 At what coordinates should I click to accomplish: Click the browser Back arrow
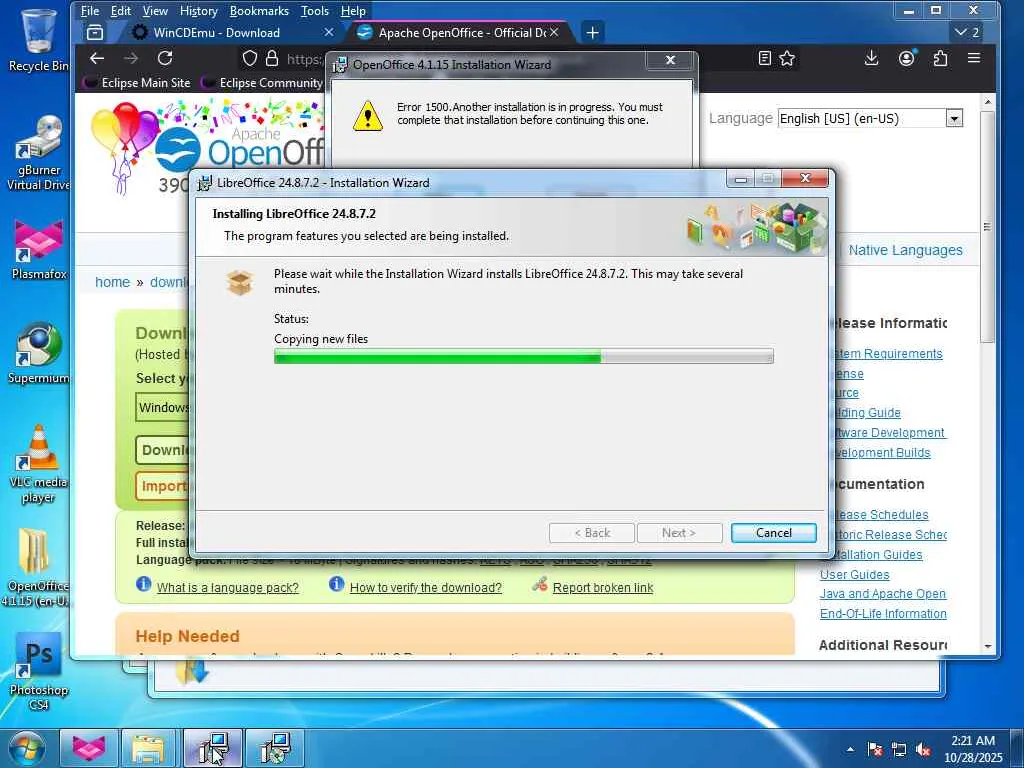(x=97, y=58)
